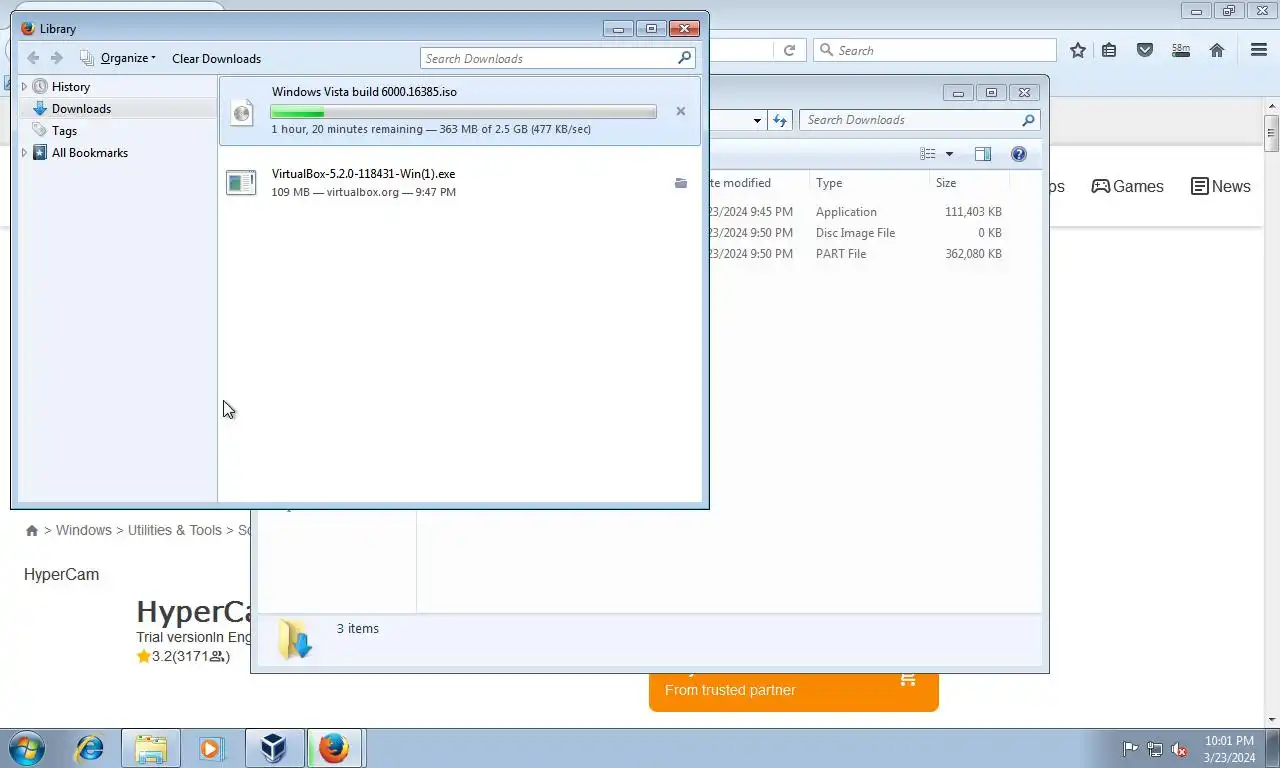Click the Vista ISO download progress bar
1280x768 pixels.
pyautogui.click(x=463, y=112)
